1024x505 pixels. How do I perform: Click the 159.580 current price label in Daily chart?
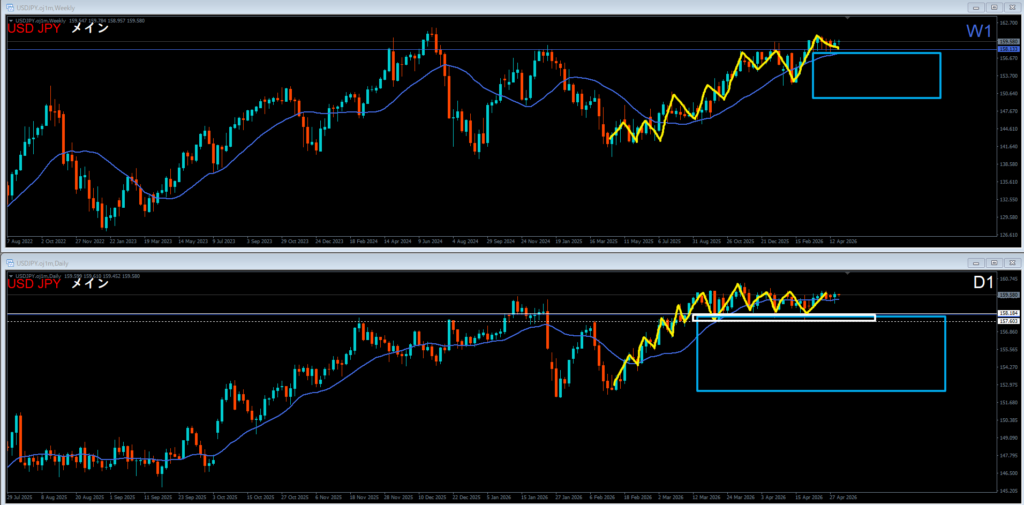coord(1009,295)
